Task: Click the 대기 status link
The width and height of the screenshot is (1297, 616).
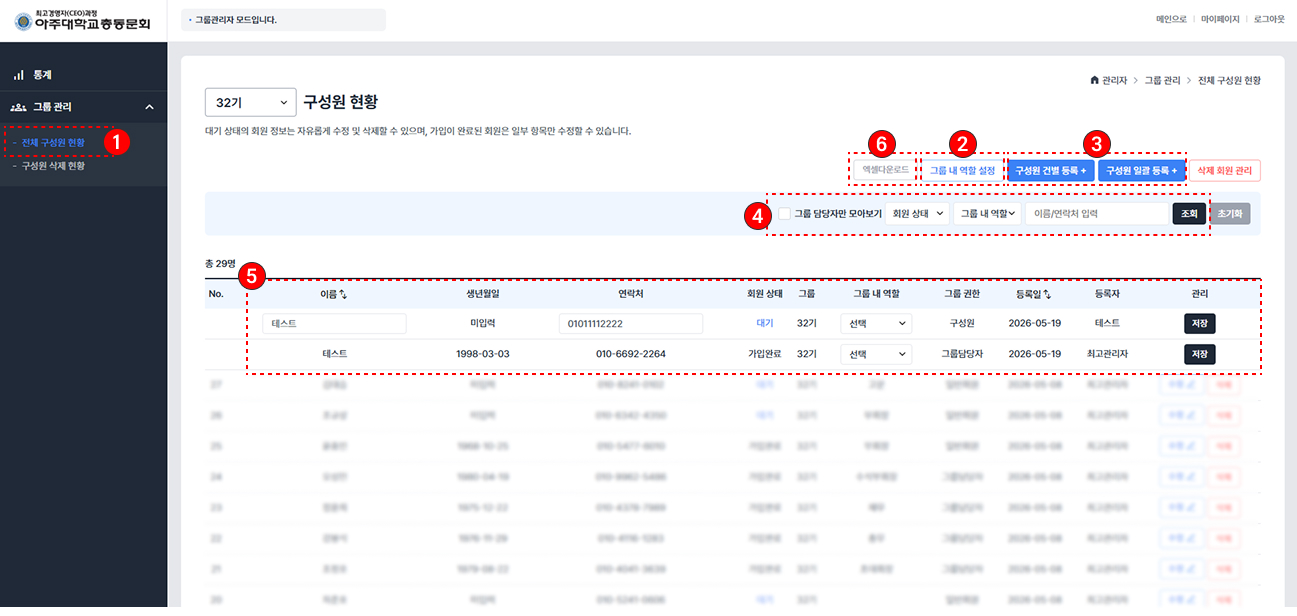Action: coord(765,324)
